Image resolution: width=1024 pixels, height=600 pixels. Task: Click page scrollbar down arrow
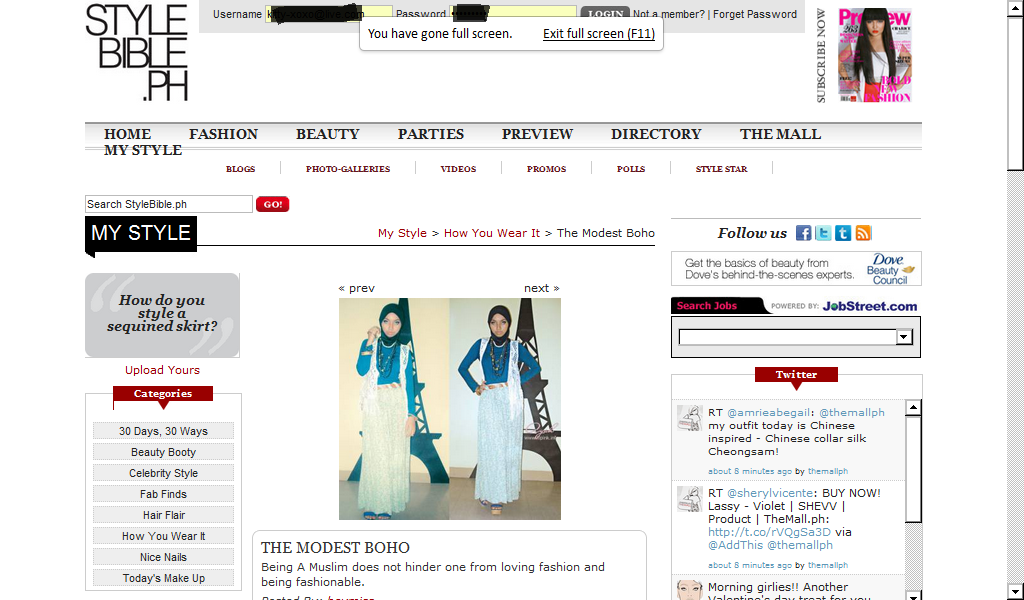[1016, 593]
